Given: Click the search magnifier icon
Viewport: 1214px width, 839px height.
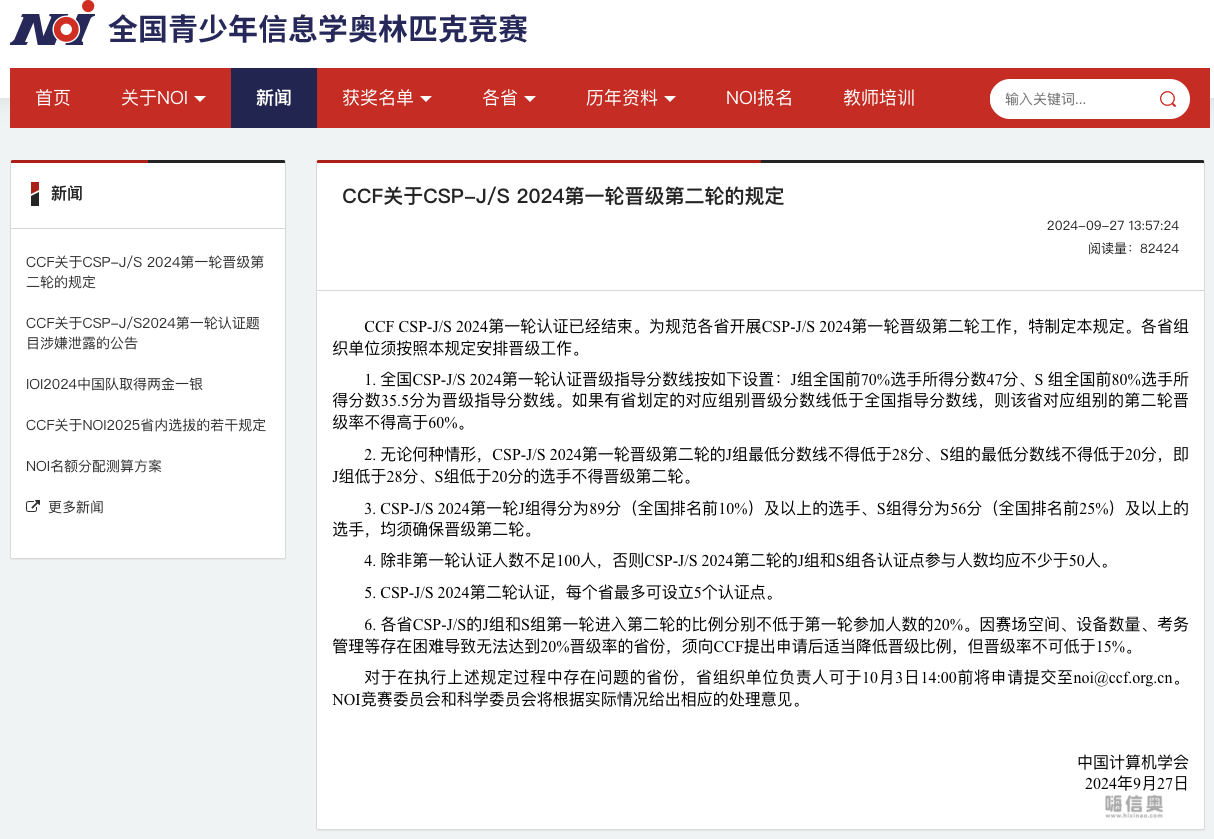Looking at the screenshot, I should (1167, 99).
